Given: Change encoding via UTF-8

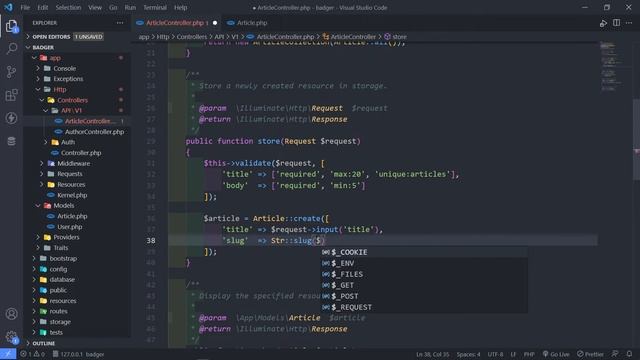Looking at the screenshot, I should [496, 354].
